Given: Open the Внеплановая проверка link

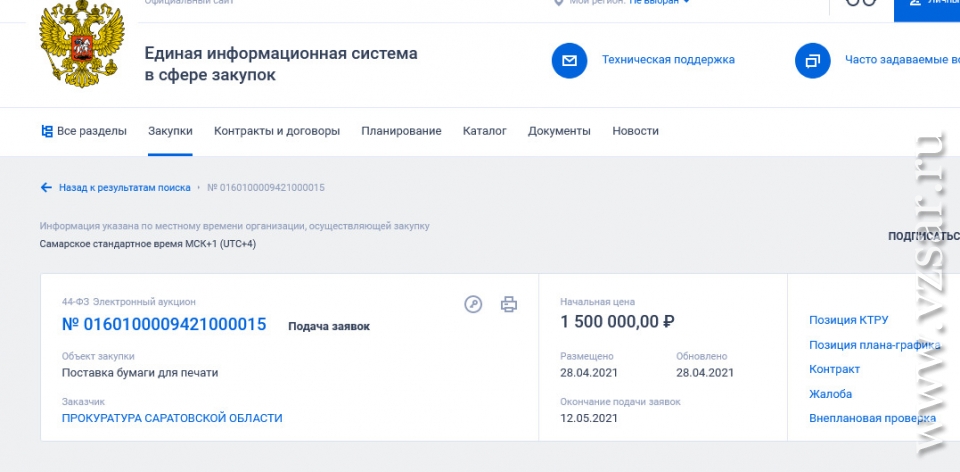Looking at the screenshot, I should (872, 418).
